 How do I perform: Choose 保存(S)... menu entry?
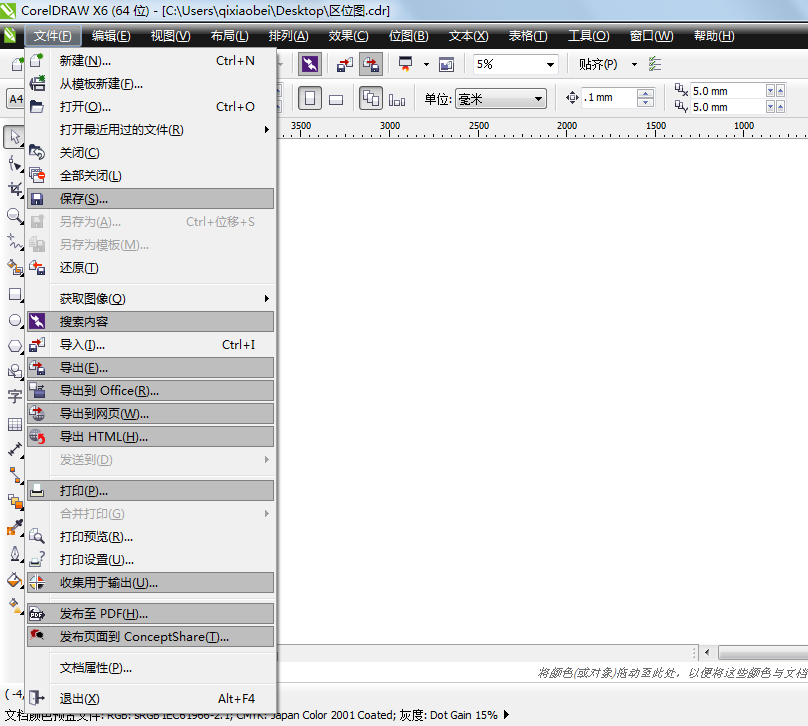coord(150,198)
